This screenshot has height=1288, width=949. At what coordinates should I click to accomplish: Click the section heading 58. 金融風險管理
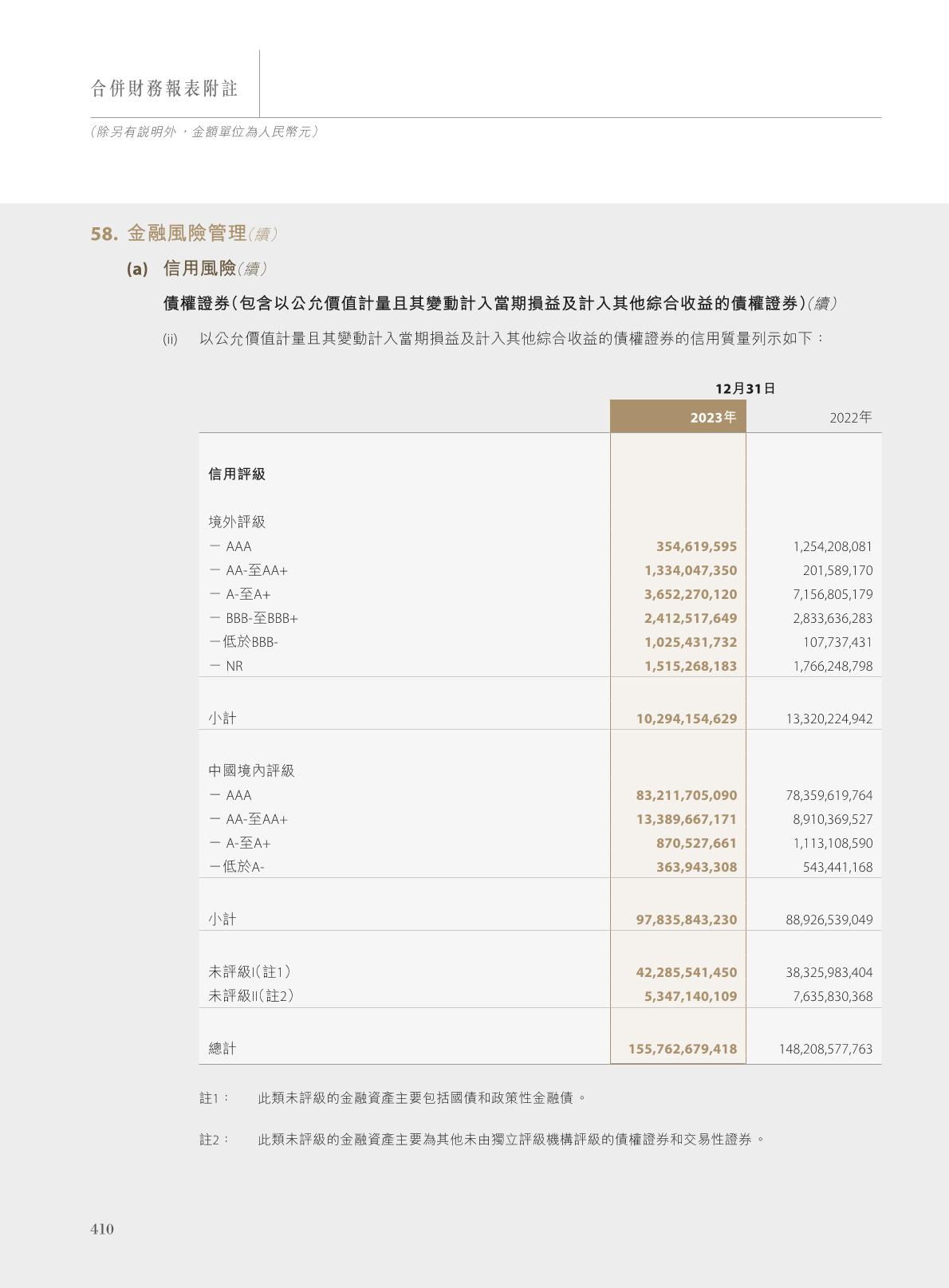184,234
